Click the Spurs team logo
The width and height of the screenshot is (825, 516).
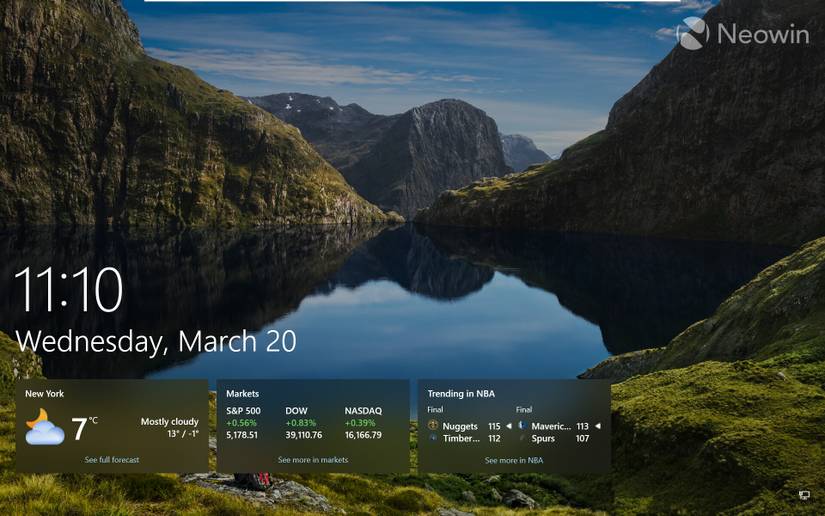coord(522,438)
